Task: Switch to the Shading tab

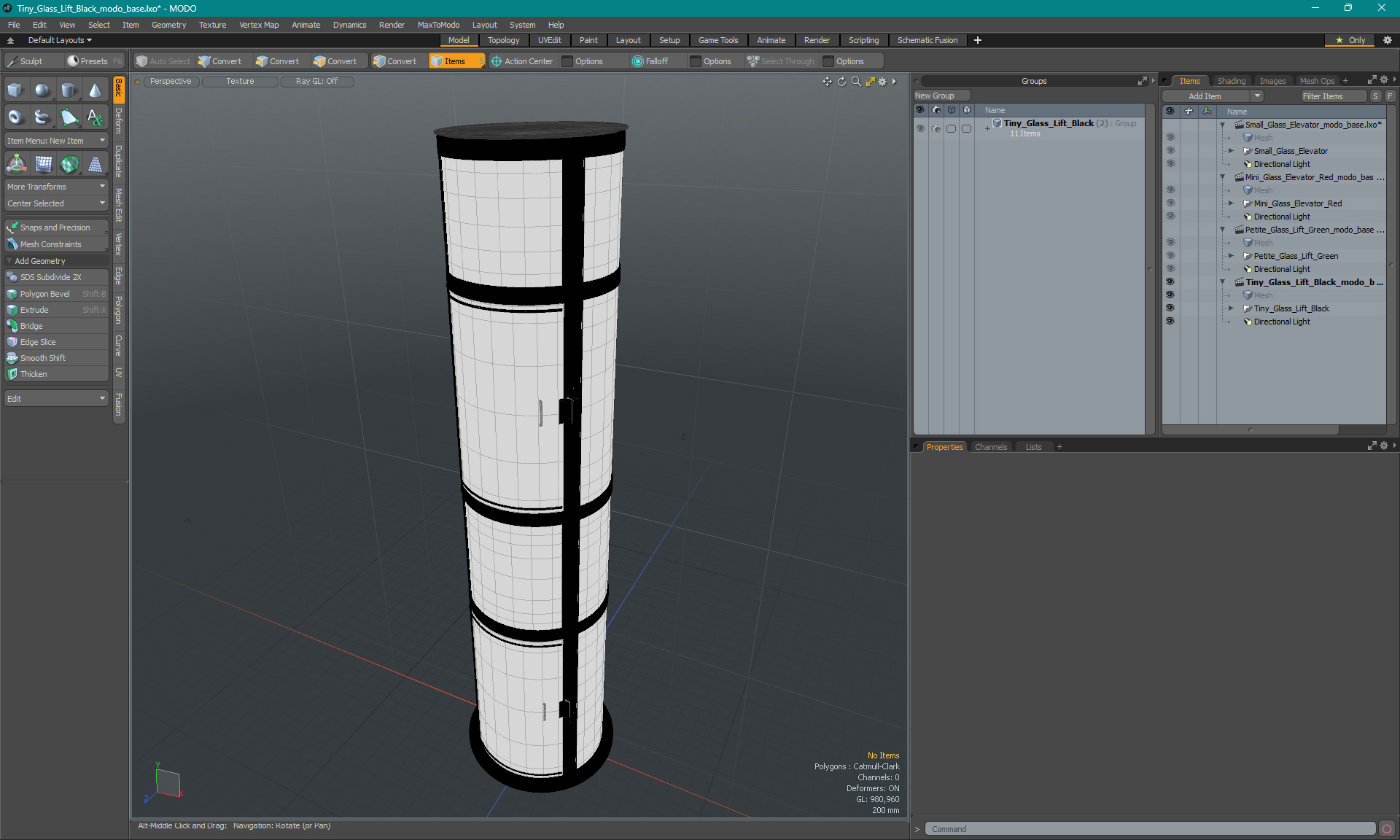Action: point(1232,81)
